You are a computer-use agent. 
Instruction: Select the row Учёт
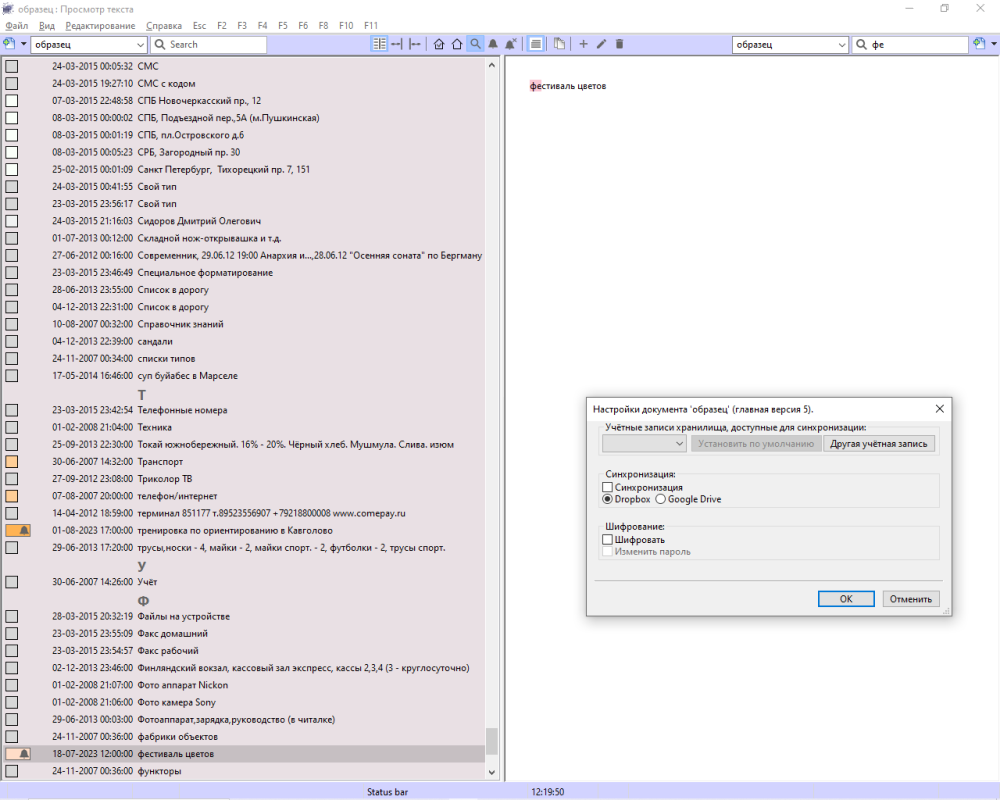[244, 582]
